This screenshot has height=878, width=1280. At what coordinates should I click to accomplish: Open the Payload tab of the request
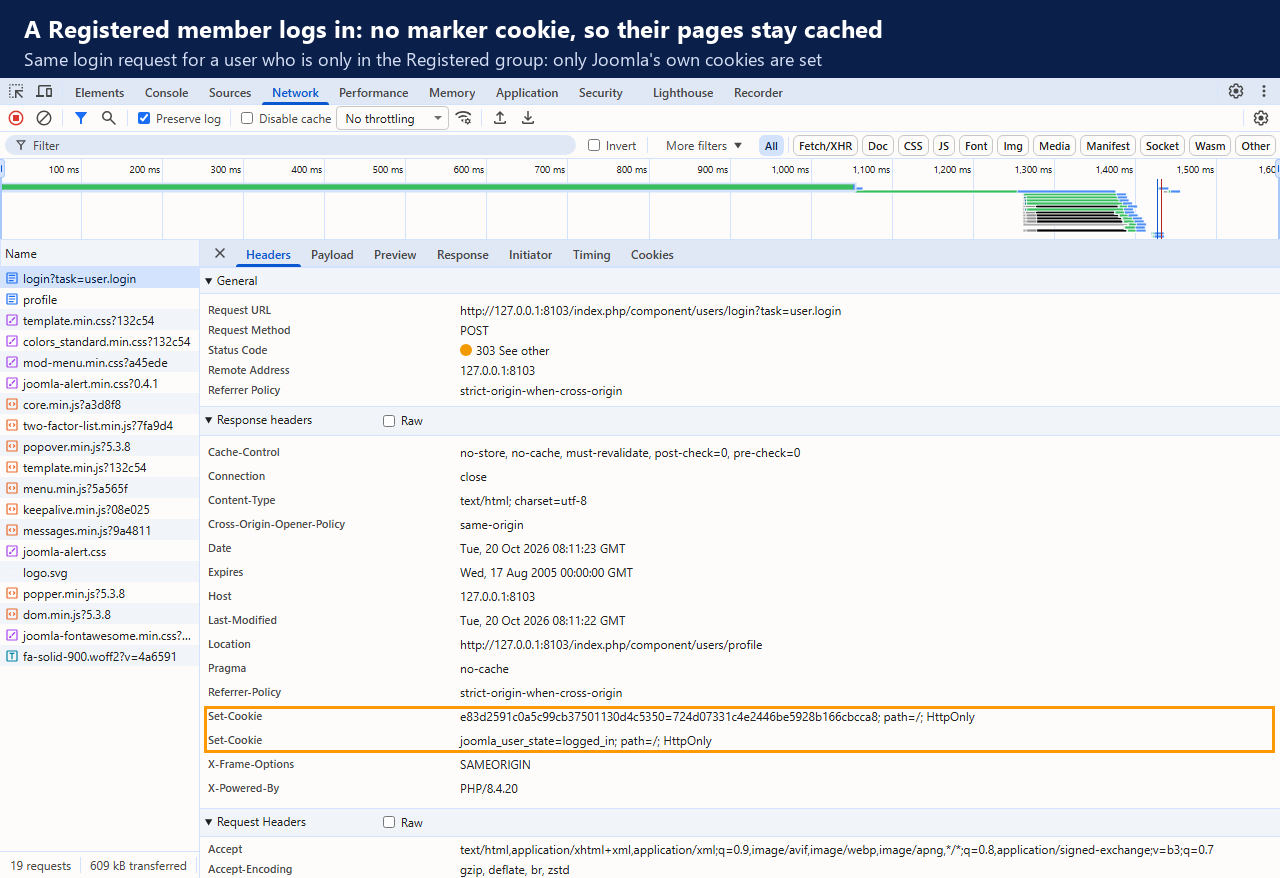332,255
